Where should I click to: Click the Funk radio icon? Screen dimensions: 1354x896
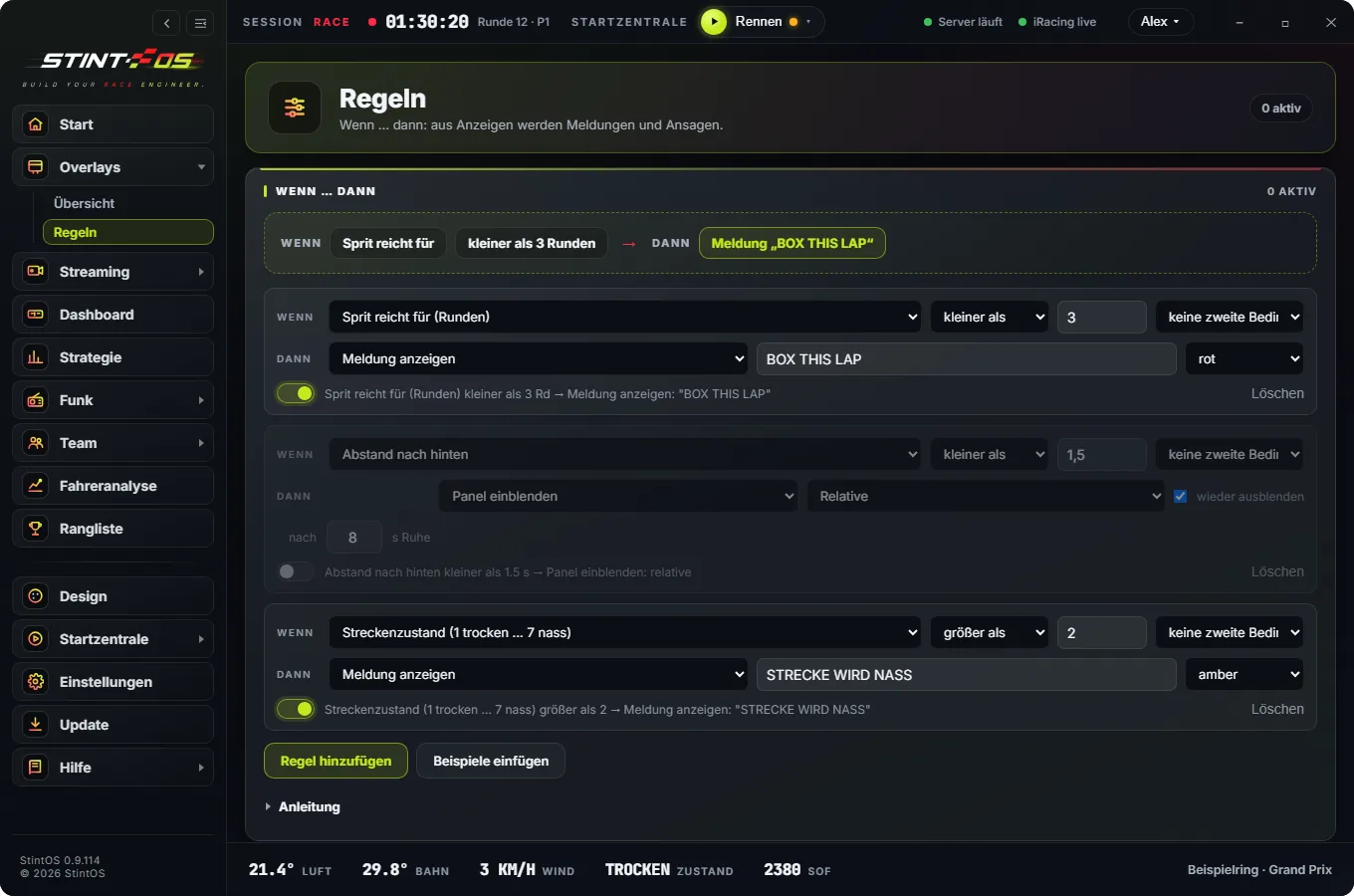36,400
